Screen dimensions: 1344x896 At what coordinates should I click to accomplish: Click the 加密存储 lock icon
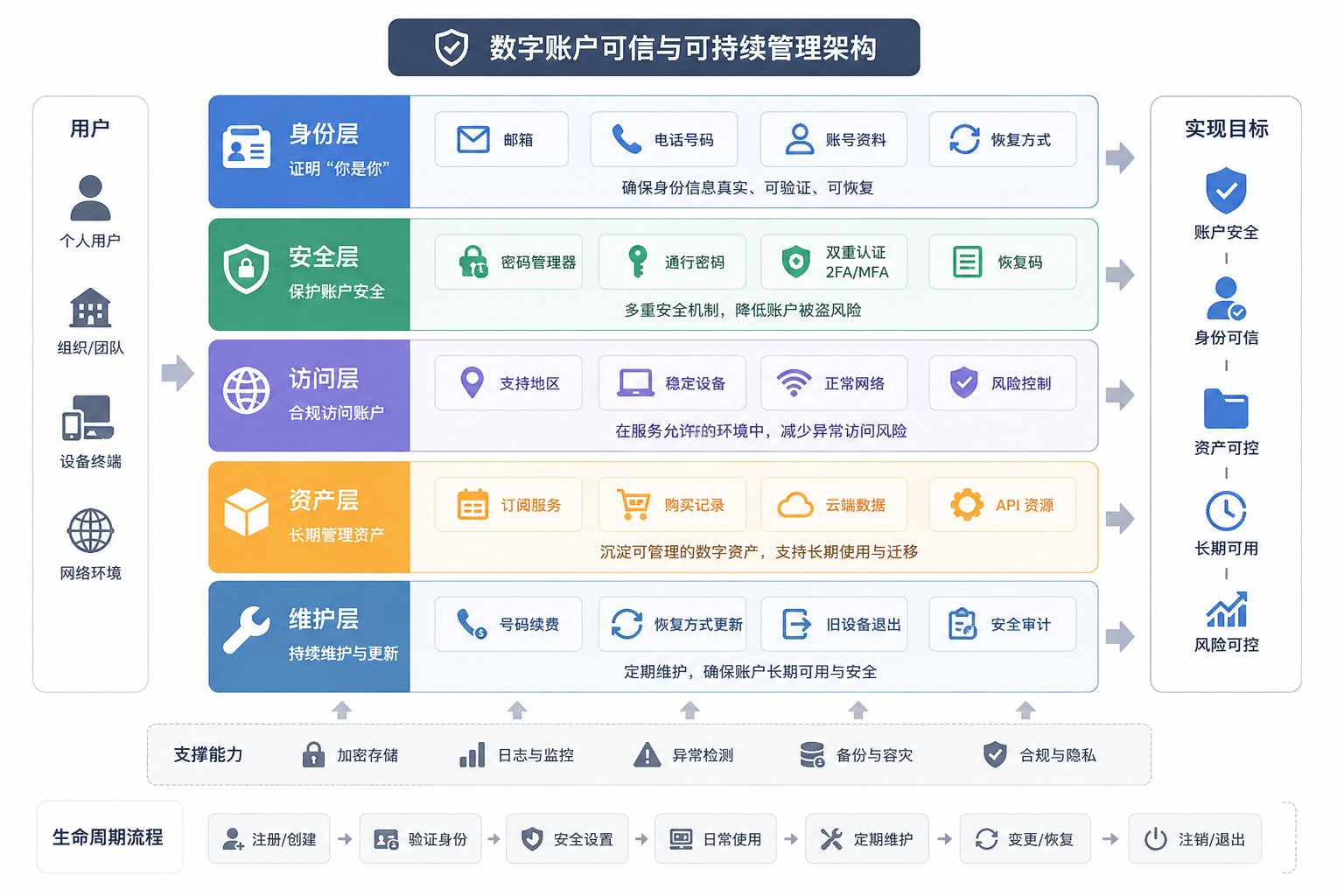click(313, 754)
